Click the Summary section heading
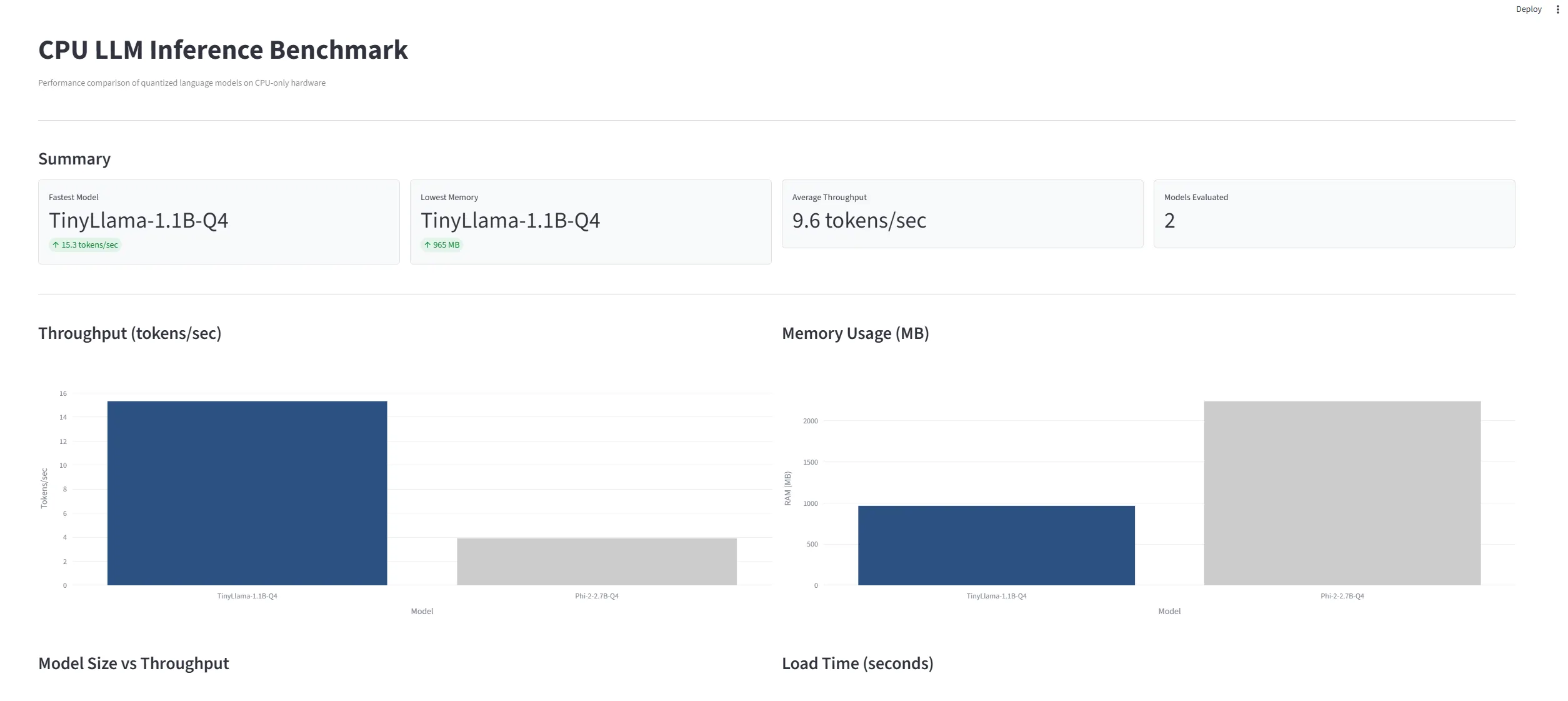The height and width of the screenshot is (701, 1568). click(74, 159)
